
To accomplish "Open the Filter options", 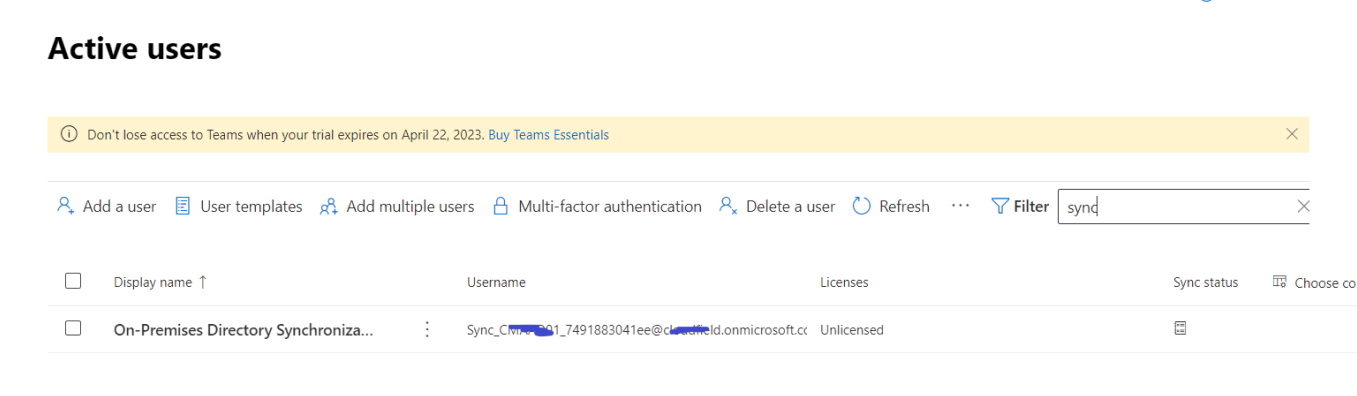I will [x=1020, y=206].
